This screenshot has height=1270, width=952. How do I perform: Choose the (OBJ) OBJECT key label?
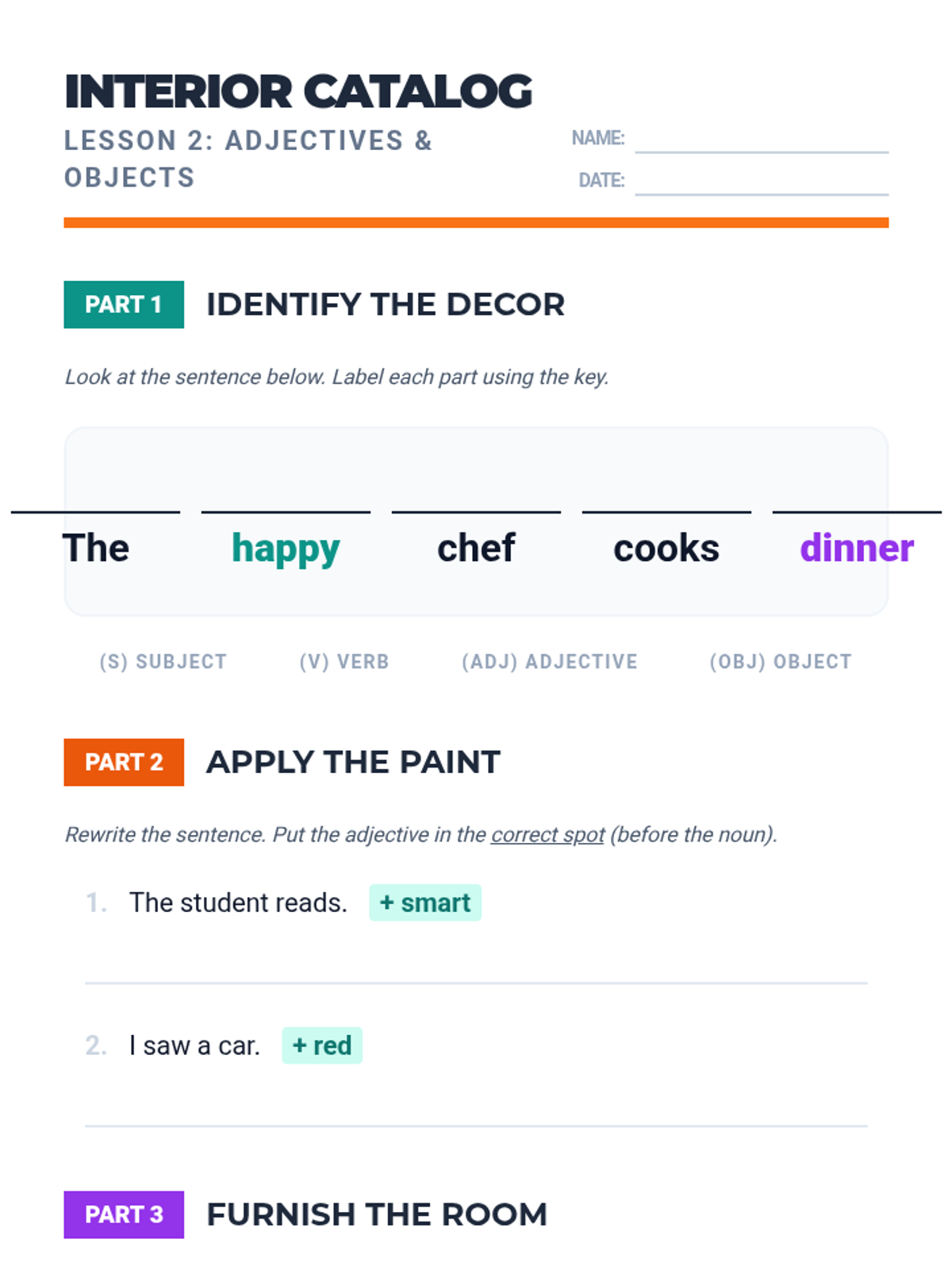[781, 661]
